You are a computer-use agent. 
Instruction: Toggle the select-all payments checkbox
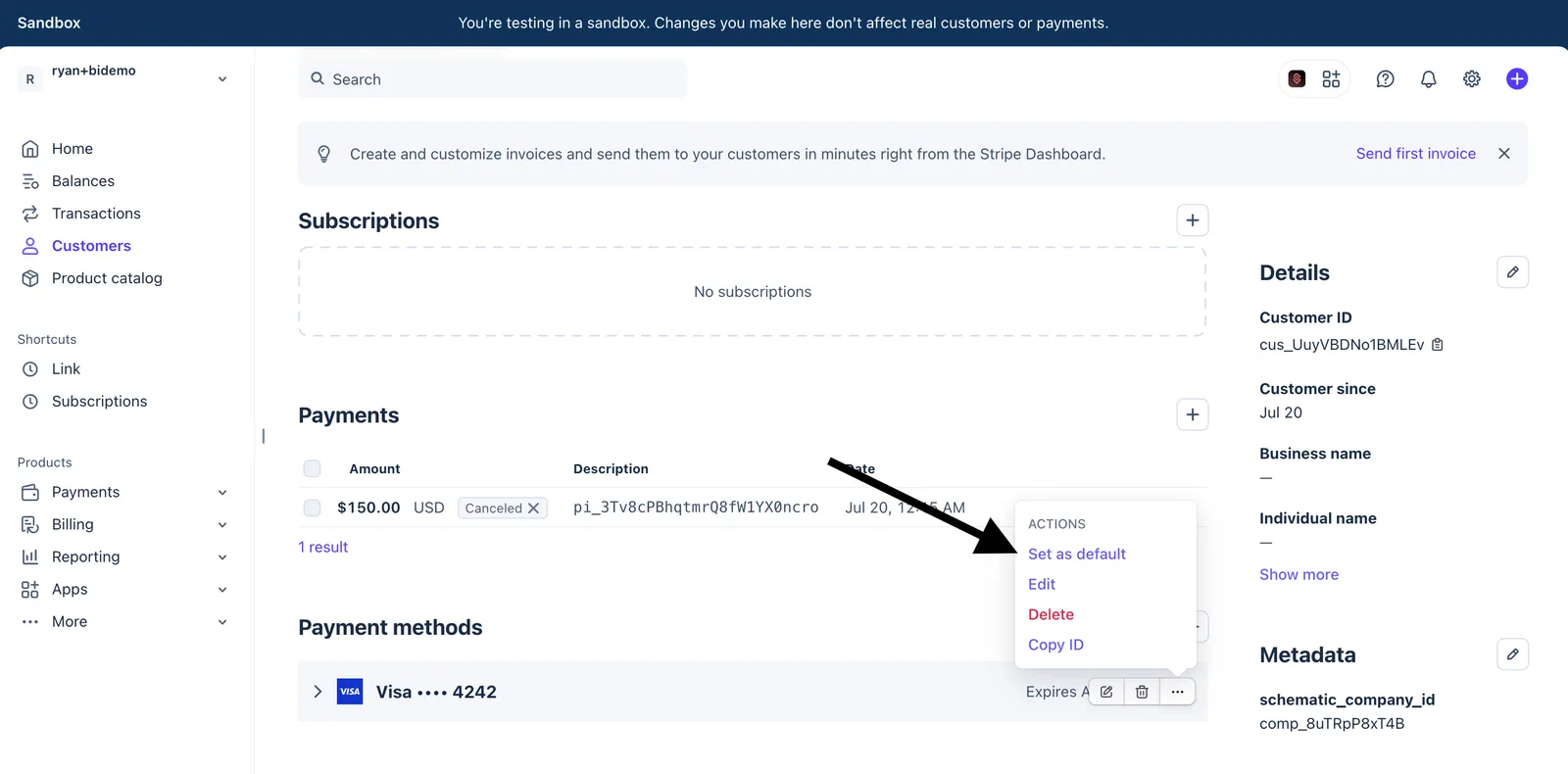click(312, 468)
